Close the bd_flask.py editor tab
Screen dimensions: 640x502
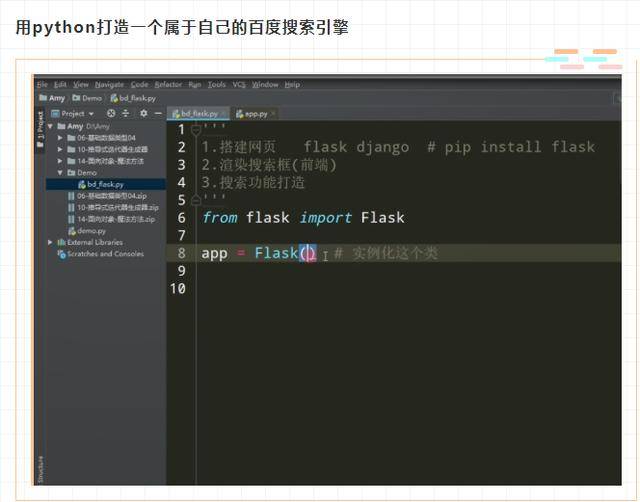click(x=224, y=113)
